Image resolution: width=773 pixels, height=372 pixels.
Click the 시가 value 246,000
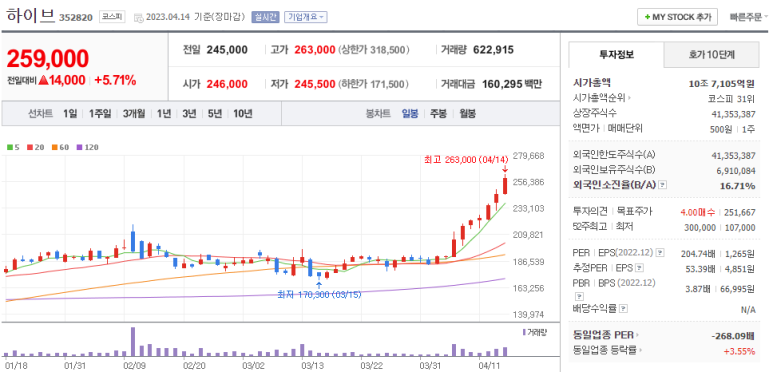click(227, 84)
